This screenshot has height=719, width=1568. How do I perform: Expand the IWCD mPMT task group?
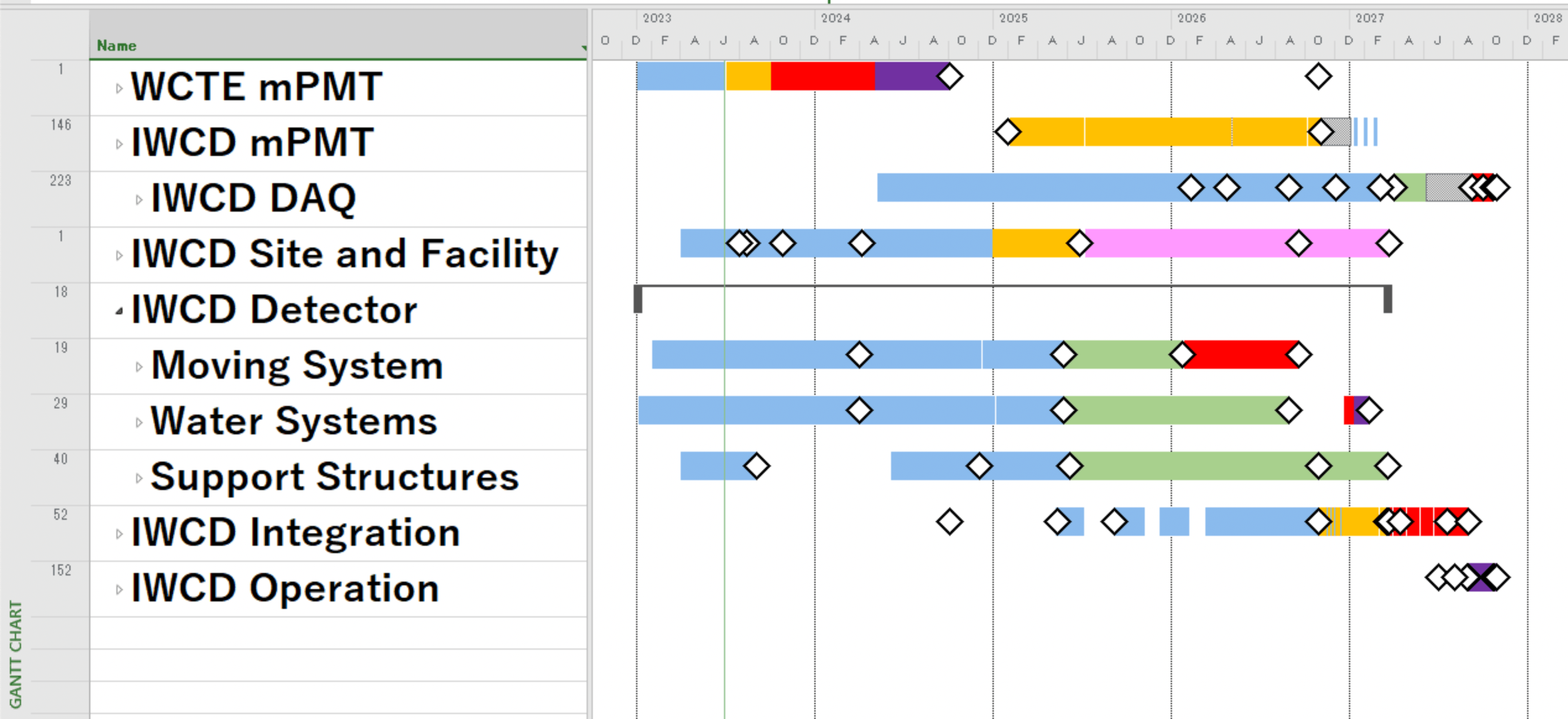119,145
